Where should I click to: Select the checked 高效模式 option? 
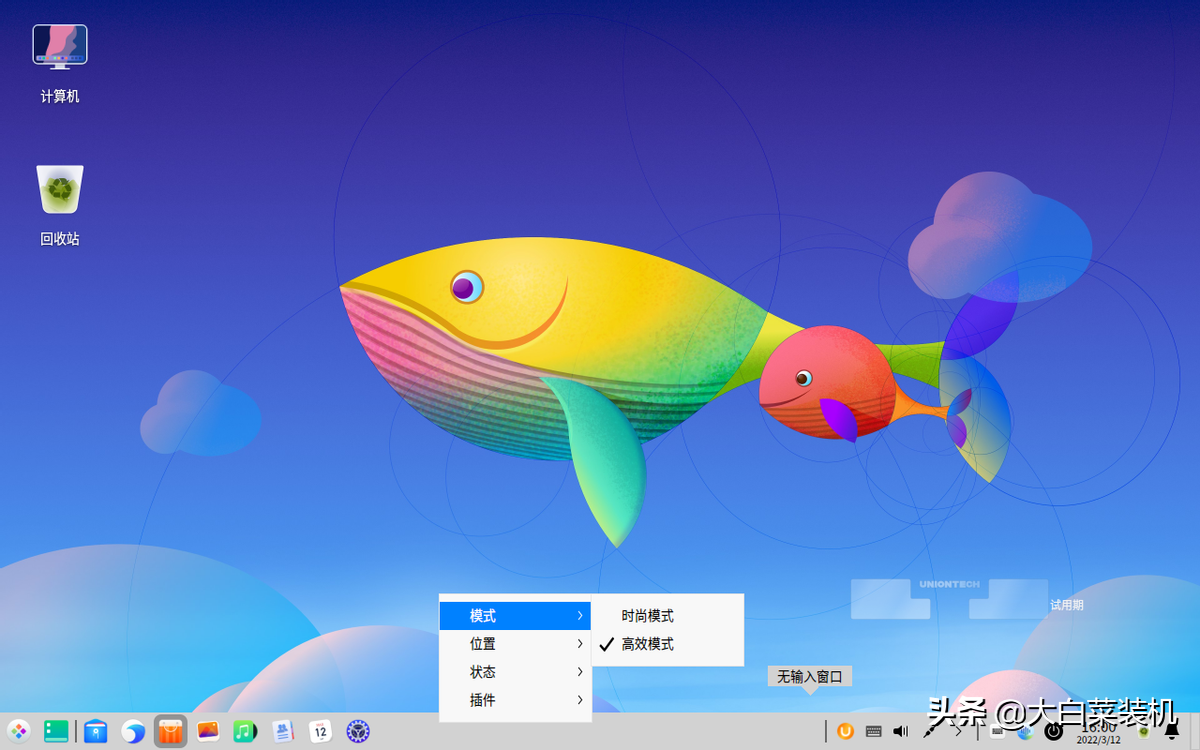pos(668,644)
